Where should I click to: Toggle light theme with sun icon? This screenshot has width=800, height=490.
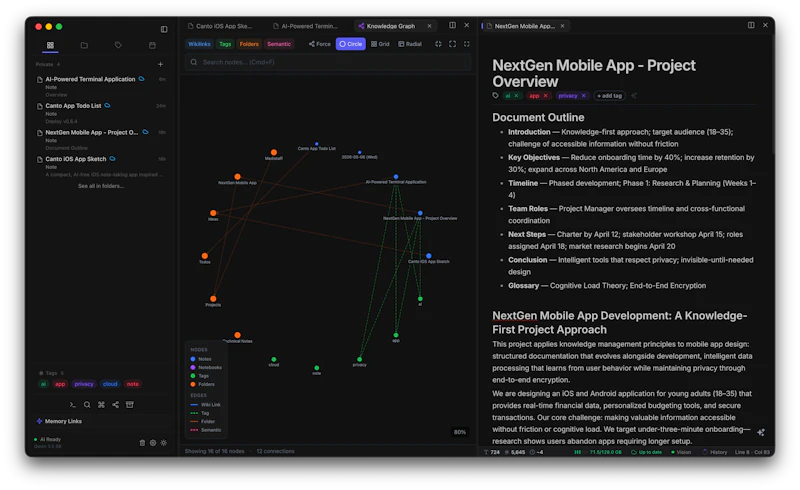point(164,443)
